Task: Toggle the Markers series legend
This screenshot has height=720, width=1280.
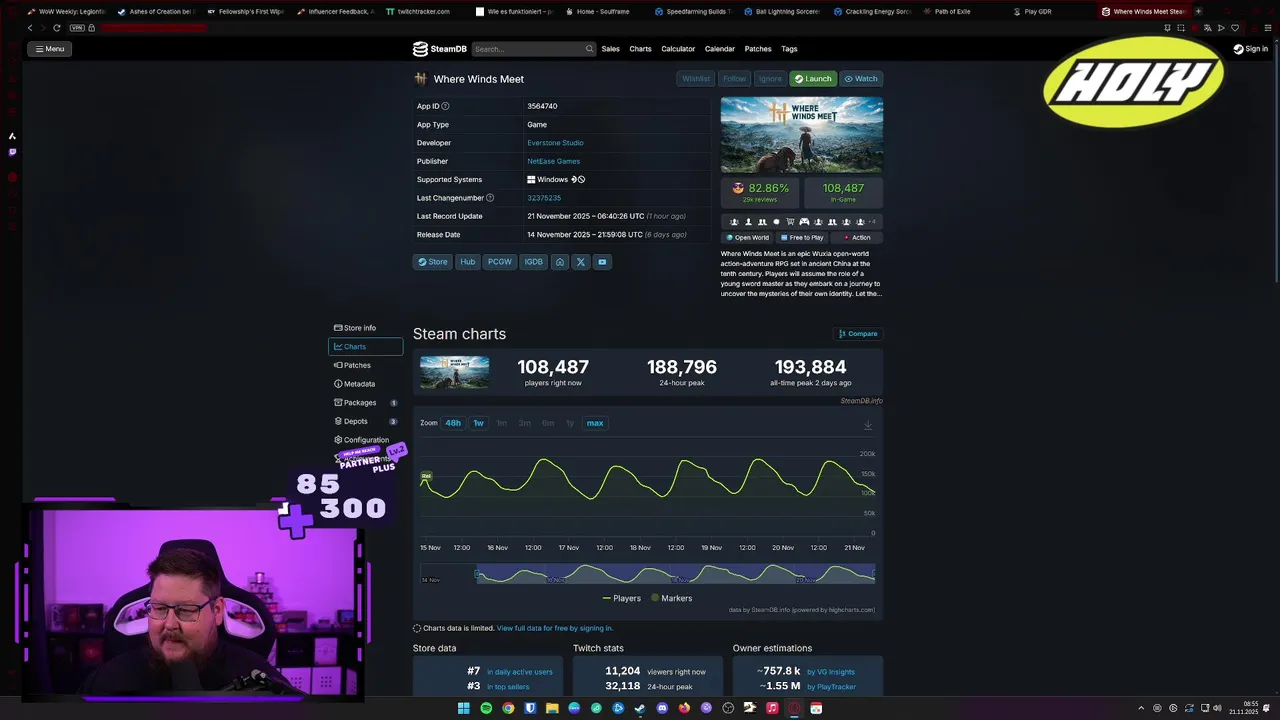Action: (x=671, y=598)
